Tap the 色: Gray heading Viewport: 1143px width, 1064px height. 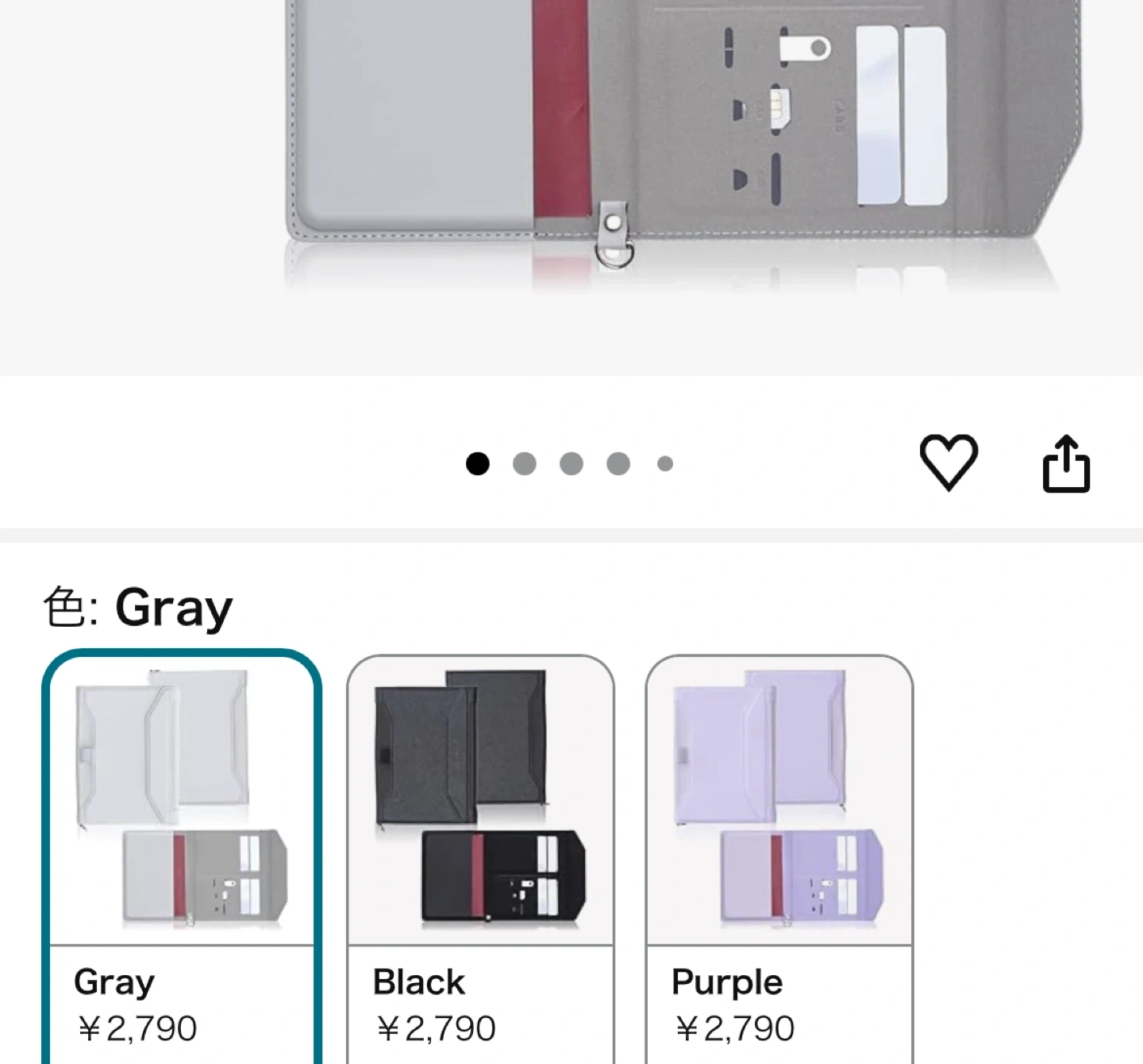137,609
